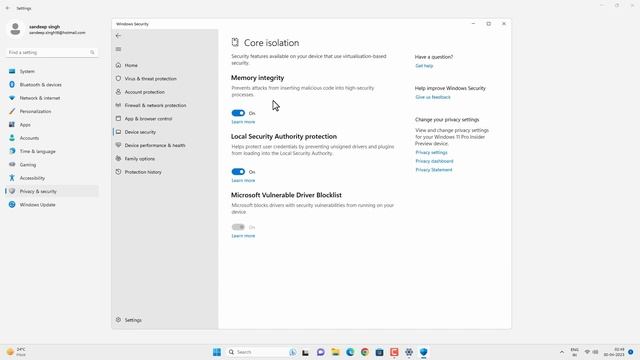Viewport: 640px width, 360px height.
Task: Open the Chat app on taskbar
Action: pyautogui.click(x=320, y=352)
